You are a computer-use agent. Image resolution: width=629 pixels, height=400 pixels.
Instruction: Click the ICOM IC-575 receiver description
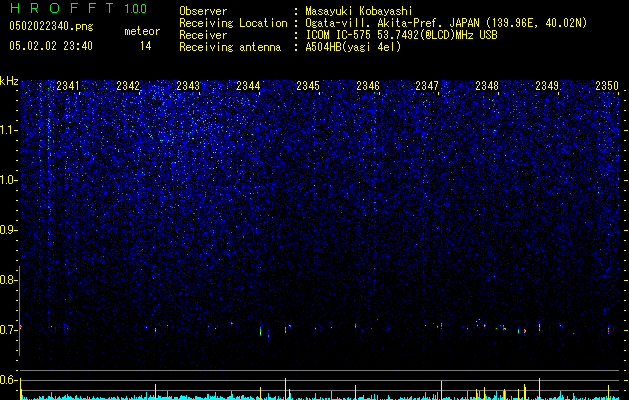tap(401, 35)
